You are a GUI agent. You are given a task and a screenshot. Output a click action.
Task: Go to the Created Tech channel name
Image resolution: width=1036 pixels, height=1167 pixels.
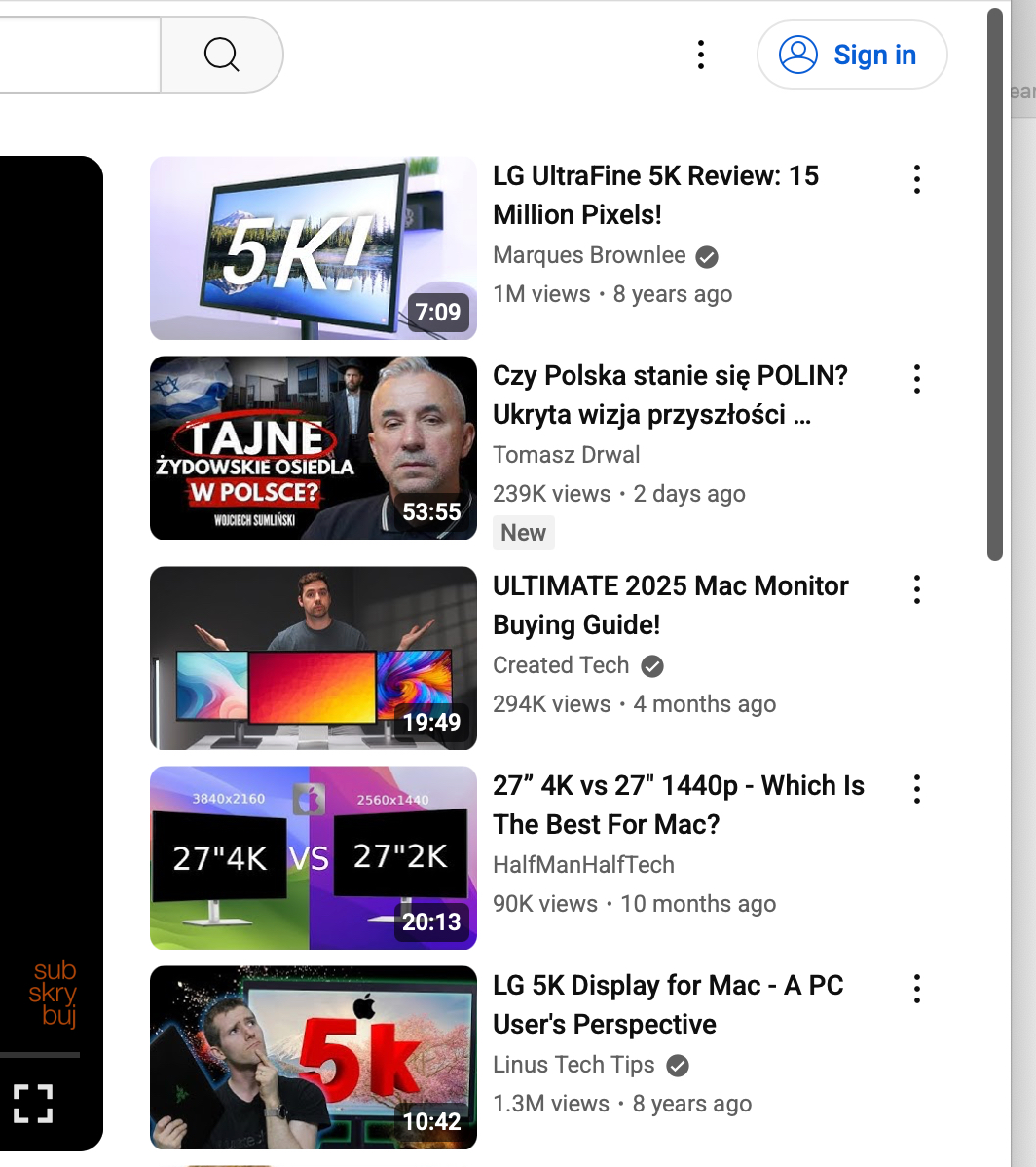tap(561, 665)
